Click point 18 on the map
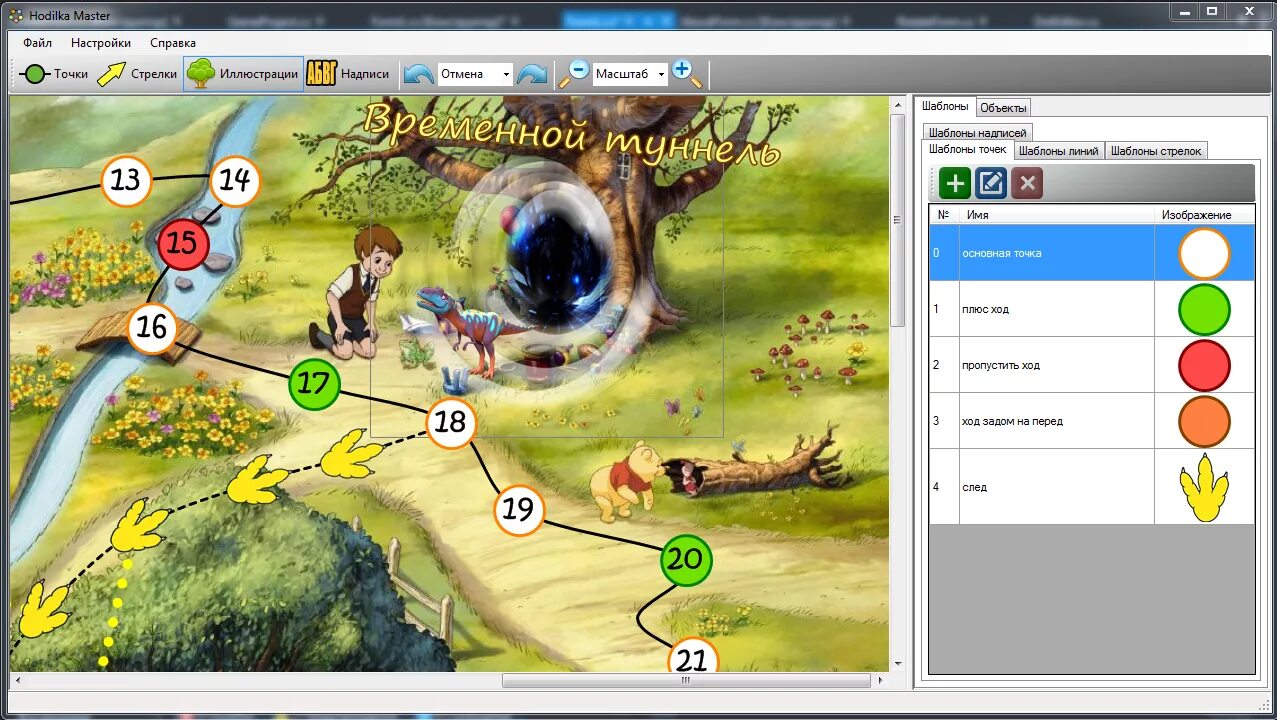 [451, 422]
